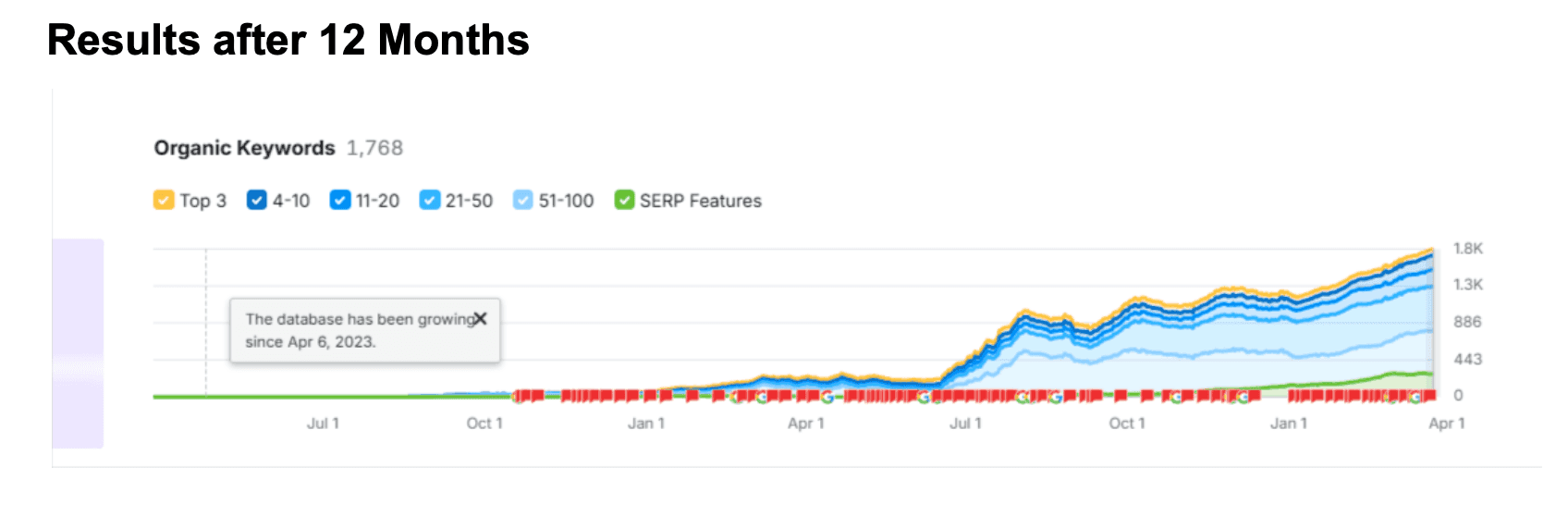
Task: Click the yellow peak at chart's right end
Action: [1430, 250]
